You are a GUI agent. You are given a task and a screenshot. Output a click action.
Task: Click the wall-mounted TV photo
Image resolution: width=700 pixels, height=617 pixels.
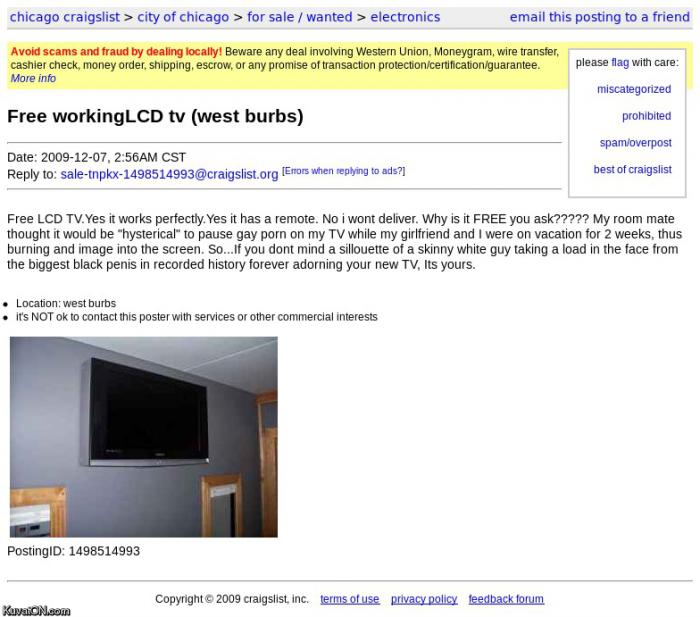pyautogui.click(x=143, y=436)
